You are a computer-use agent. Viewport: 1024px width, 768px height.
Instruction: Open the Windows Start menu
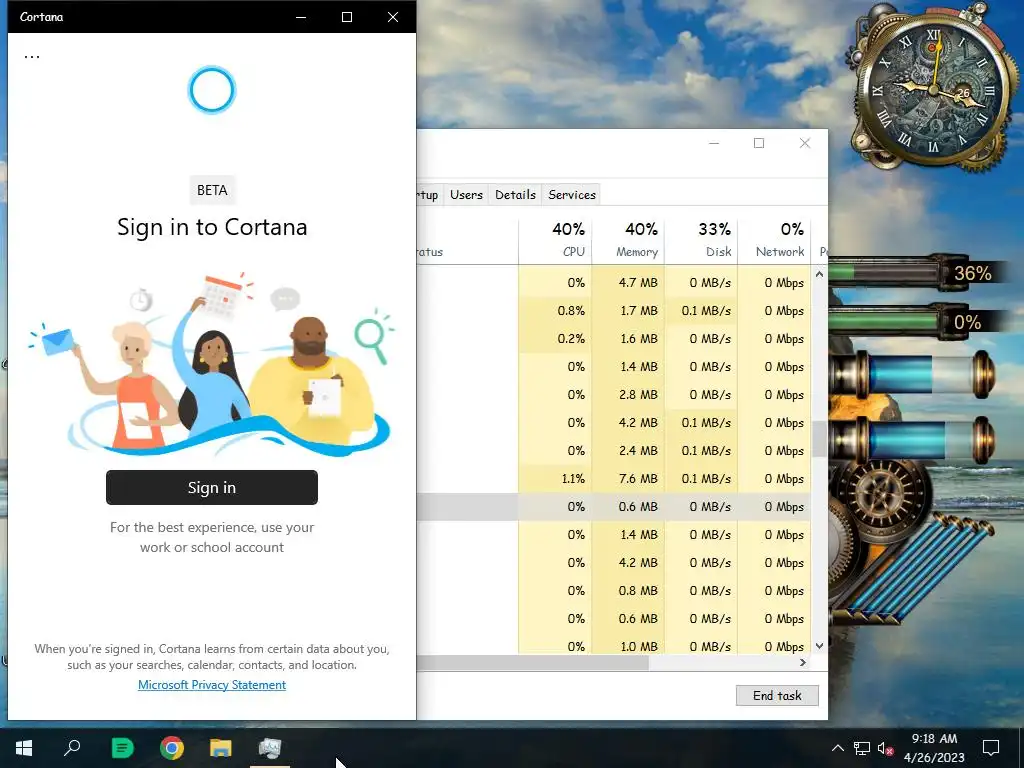(24, 748)
